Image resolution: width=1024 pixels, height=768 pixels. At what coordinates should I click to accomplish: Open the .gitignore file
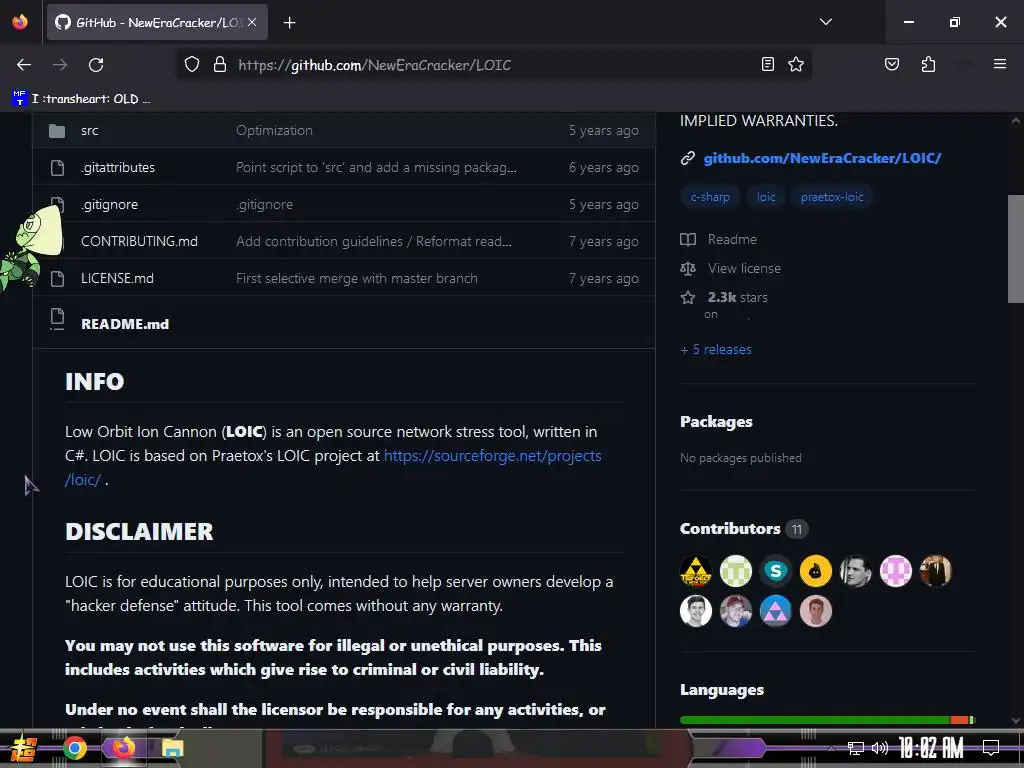pos(110,204)
